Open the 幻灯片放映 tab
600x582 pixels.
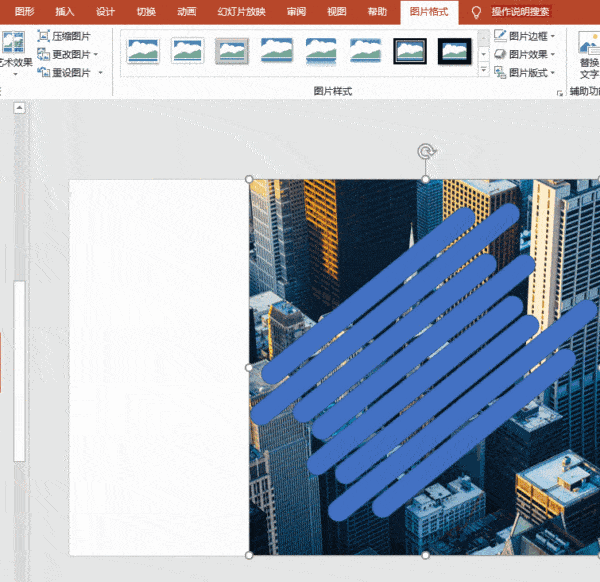(x=241, y=11)
